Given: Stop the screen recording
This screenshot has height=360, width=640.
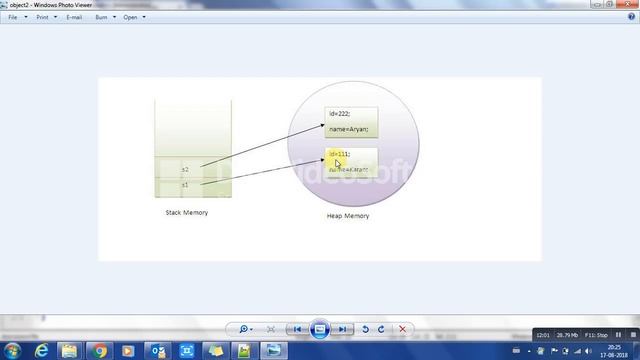Looking at the screenshot, I should pos(633,335).
